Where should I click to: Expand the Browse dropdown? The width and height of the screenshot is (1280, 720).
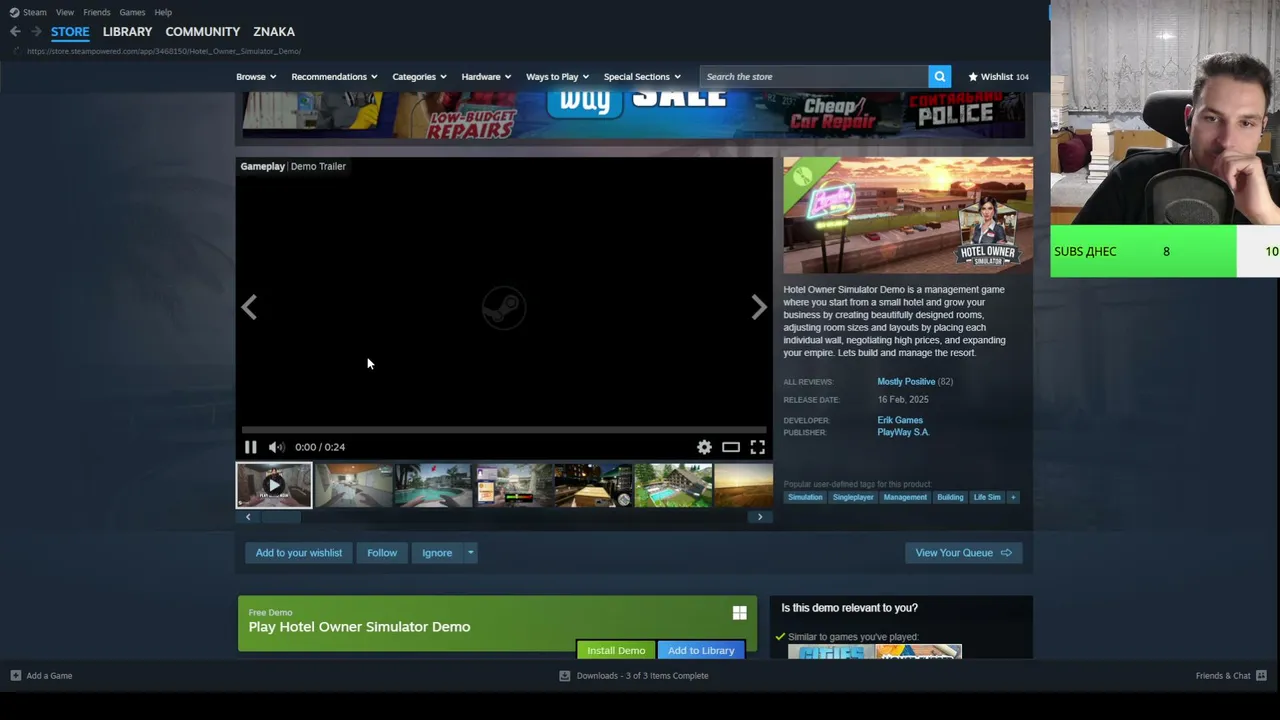256,77
